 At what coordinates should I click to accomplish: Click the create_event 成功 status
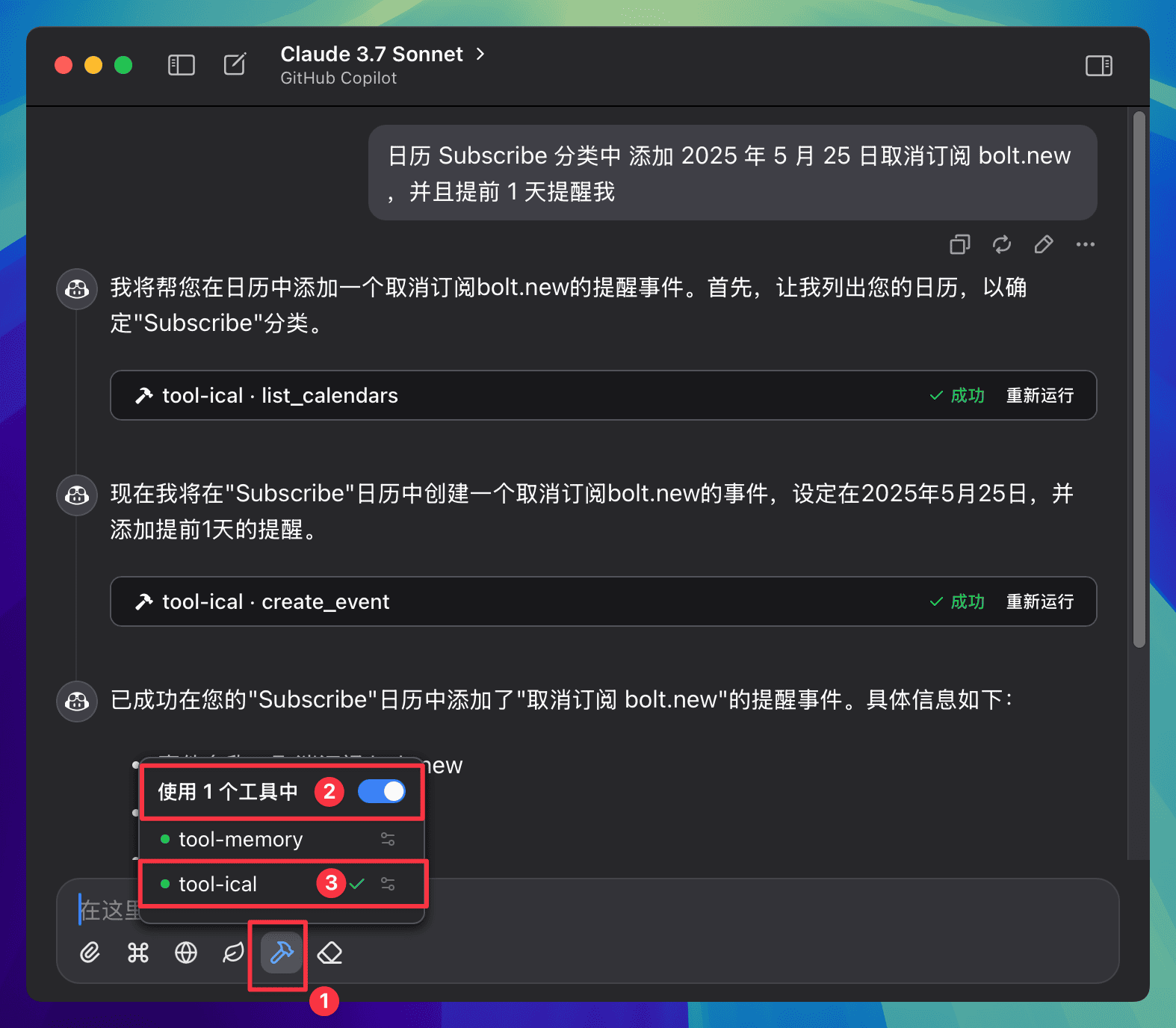coord(957,601)
